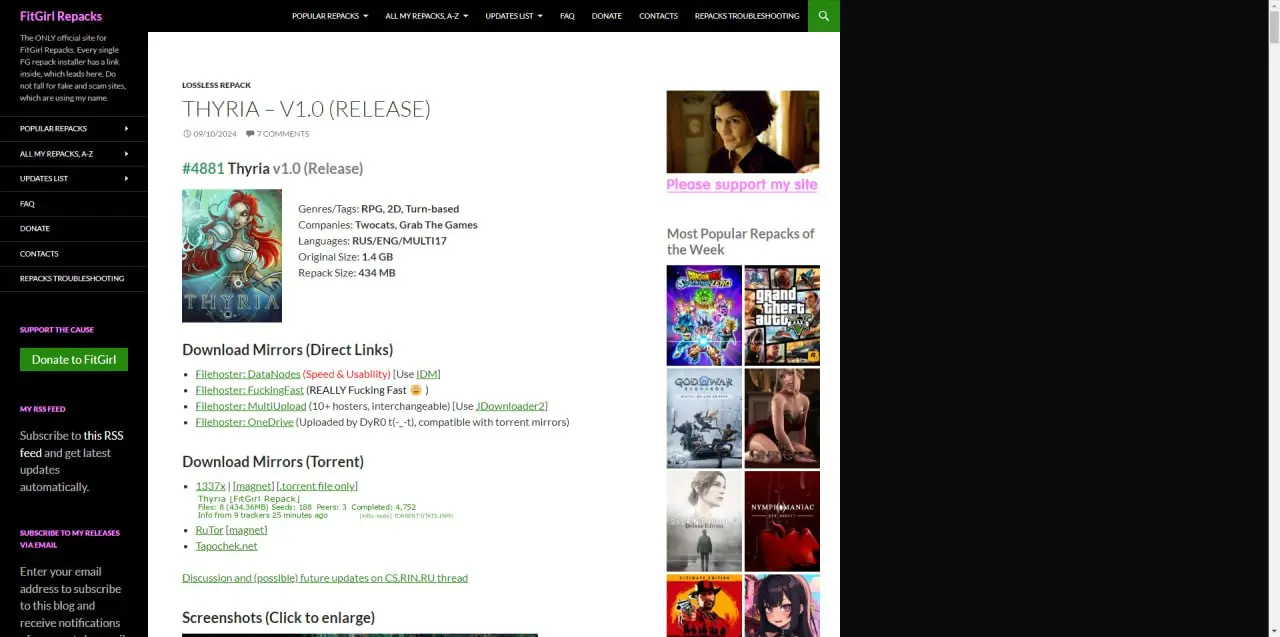Viewport: 1280px width, 637px height.
Task: Open the Dragon Ball Sparking Zero thumbnail
Action: click(x=704, y=315)
